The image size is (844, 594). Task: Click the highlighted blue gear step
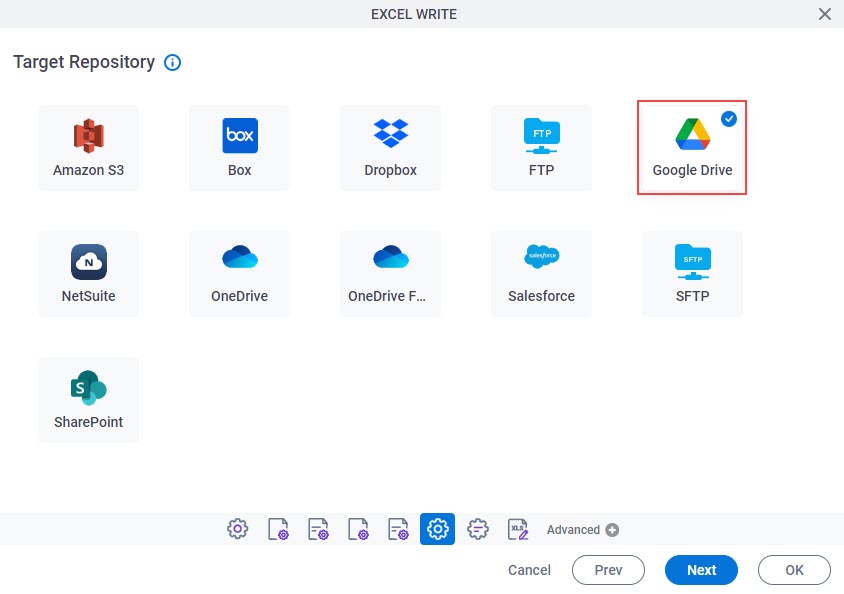pos(438,529)
